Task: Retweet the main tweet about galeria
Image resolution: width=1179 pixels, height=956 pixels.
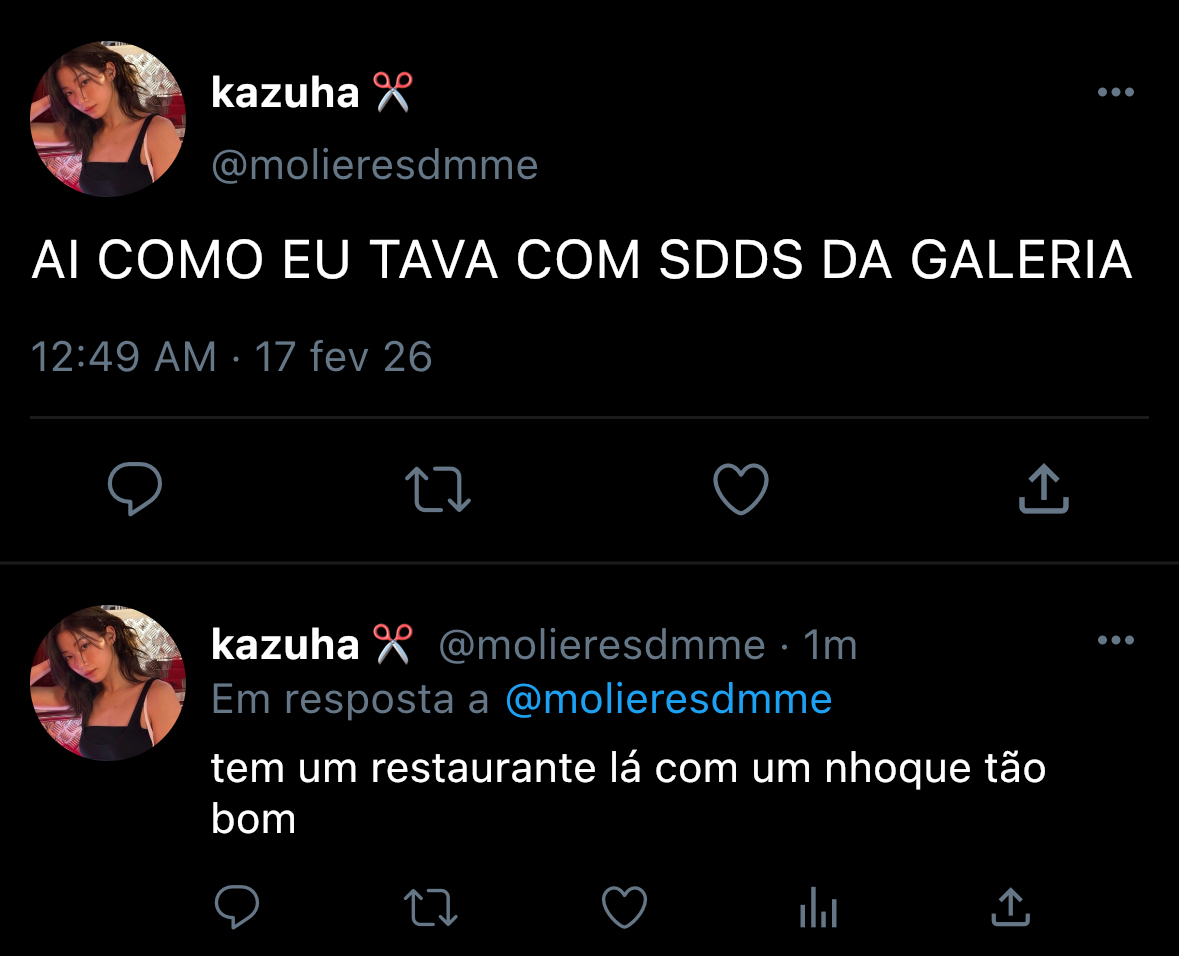Action: tap(438, 490)
